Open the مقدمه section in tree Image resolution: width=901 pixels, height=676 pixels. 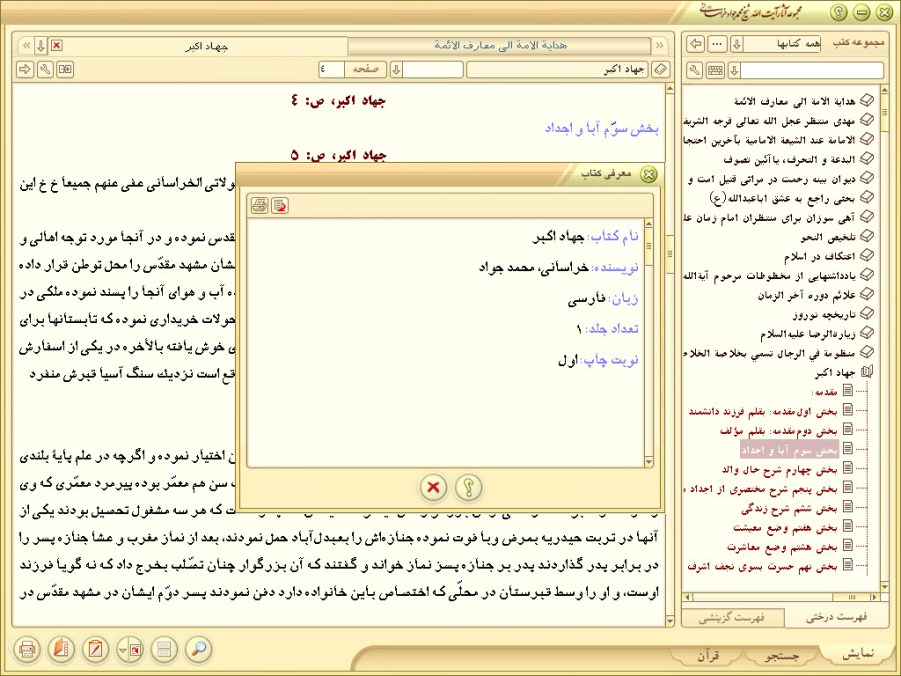coord(824,391)
